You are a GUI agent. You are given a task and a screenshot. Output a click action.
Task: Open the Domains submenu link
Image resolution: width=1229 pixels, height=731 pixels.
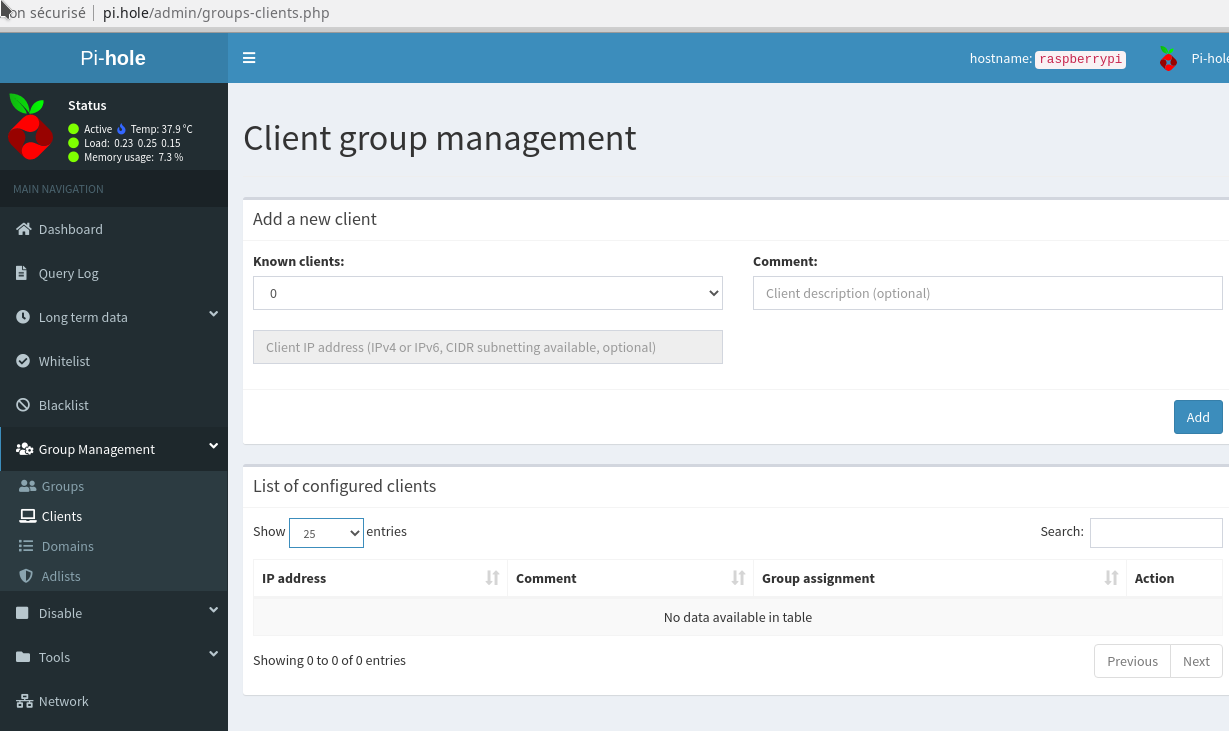point(114,546)
